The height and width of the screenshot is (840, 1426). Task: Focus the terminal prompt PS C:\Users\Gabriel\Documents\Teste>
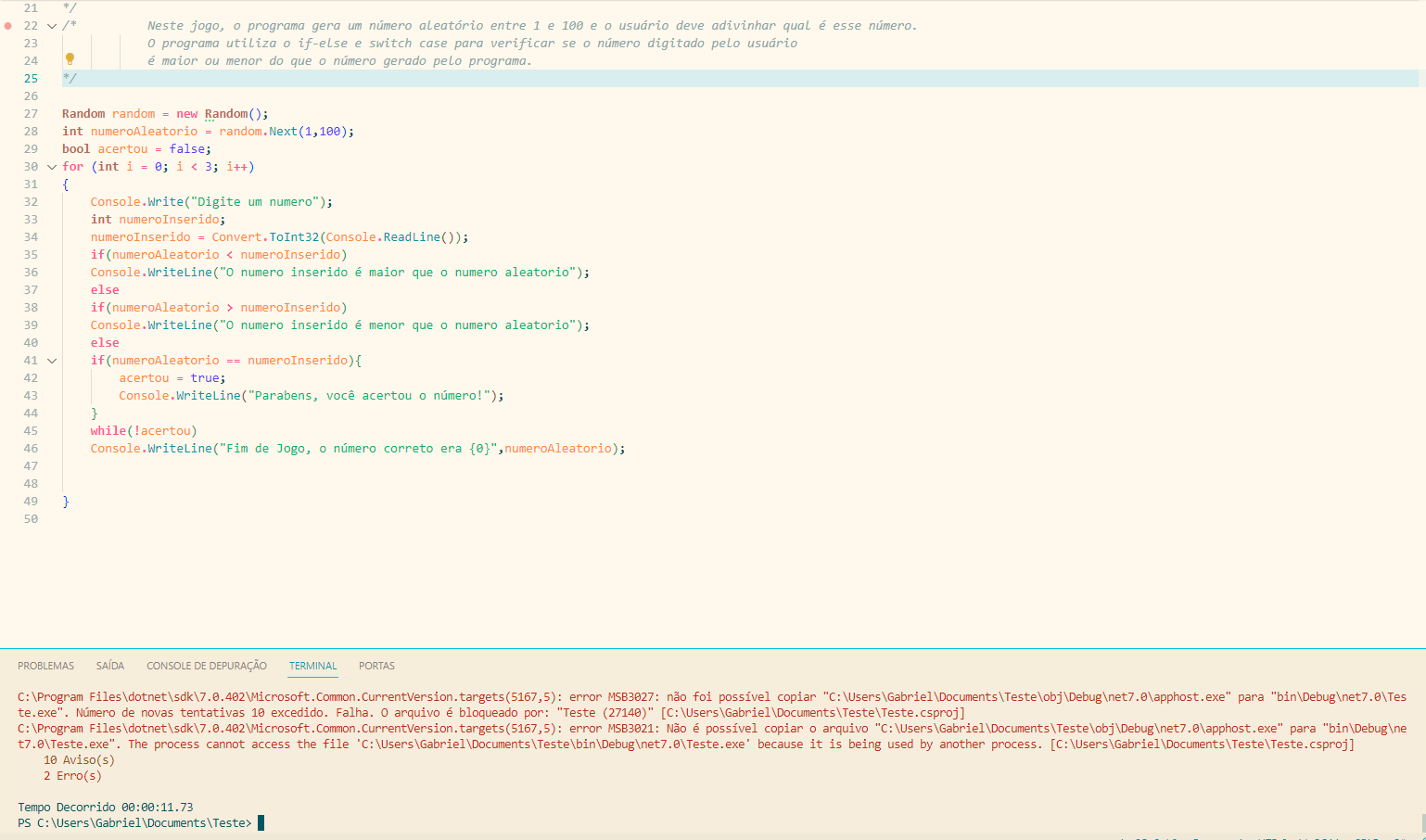[x=134, y=822]
